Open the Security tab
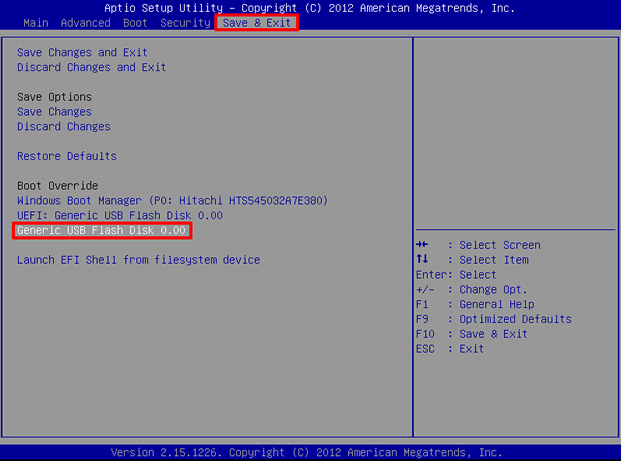The height and width of the screenshot is (461, 621). [x=185, y=23]
